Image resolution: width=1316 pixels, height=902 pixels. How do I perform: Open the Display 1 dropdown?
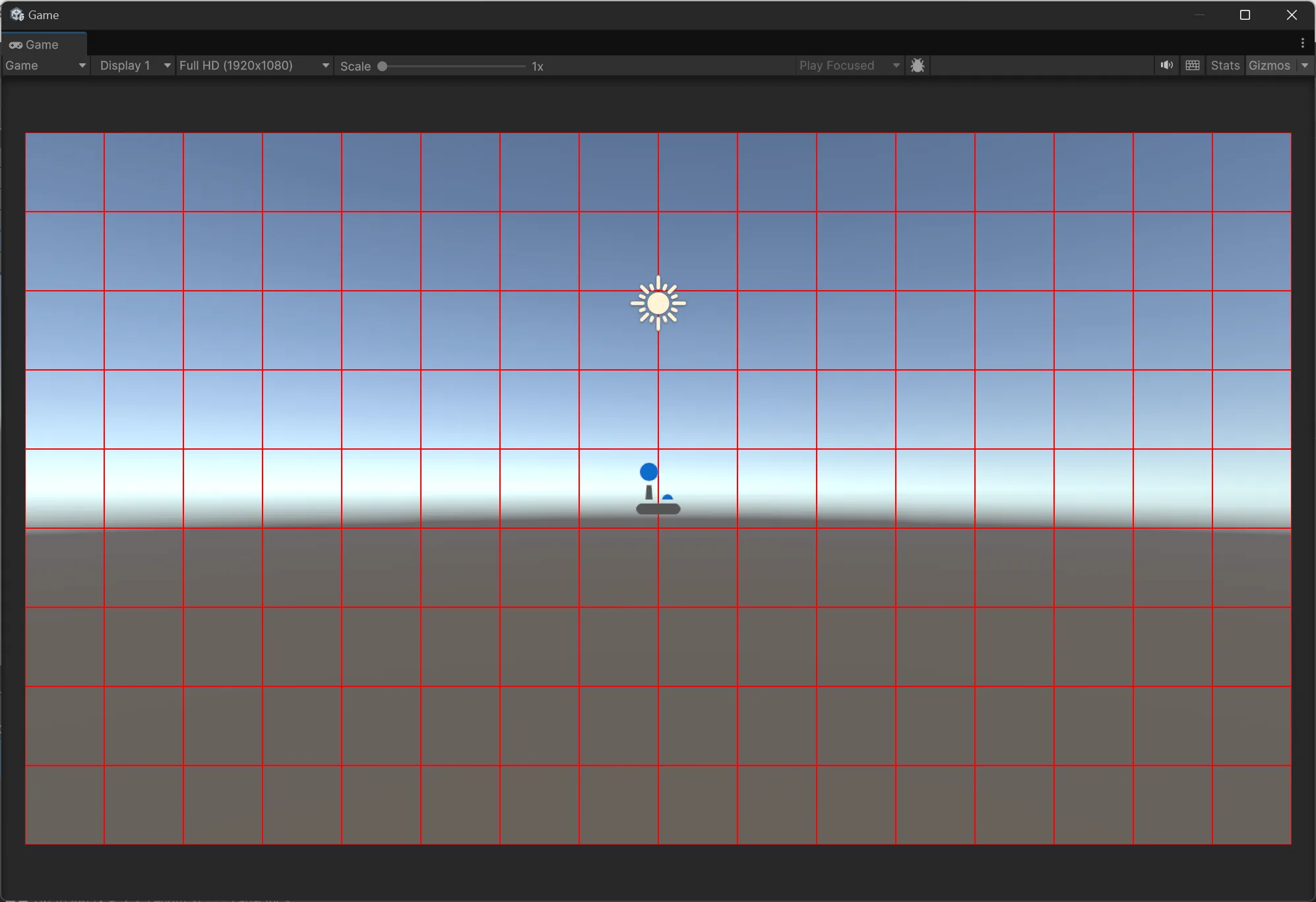point(134,65)
